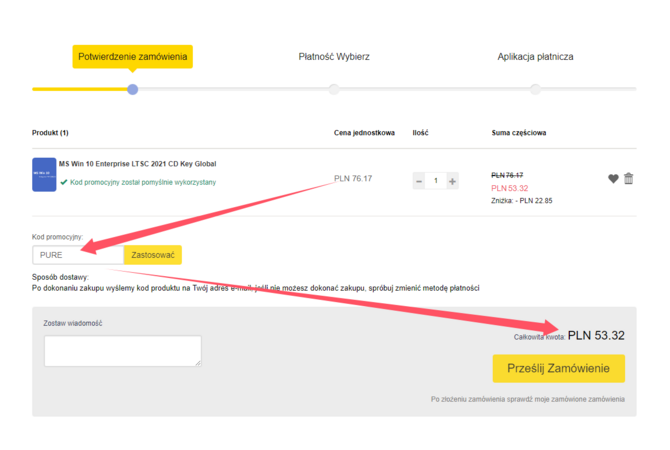670x450 pixels.
Task: Focus the Kod promocyjny input field
Action: pos(78,255)
